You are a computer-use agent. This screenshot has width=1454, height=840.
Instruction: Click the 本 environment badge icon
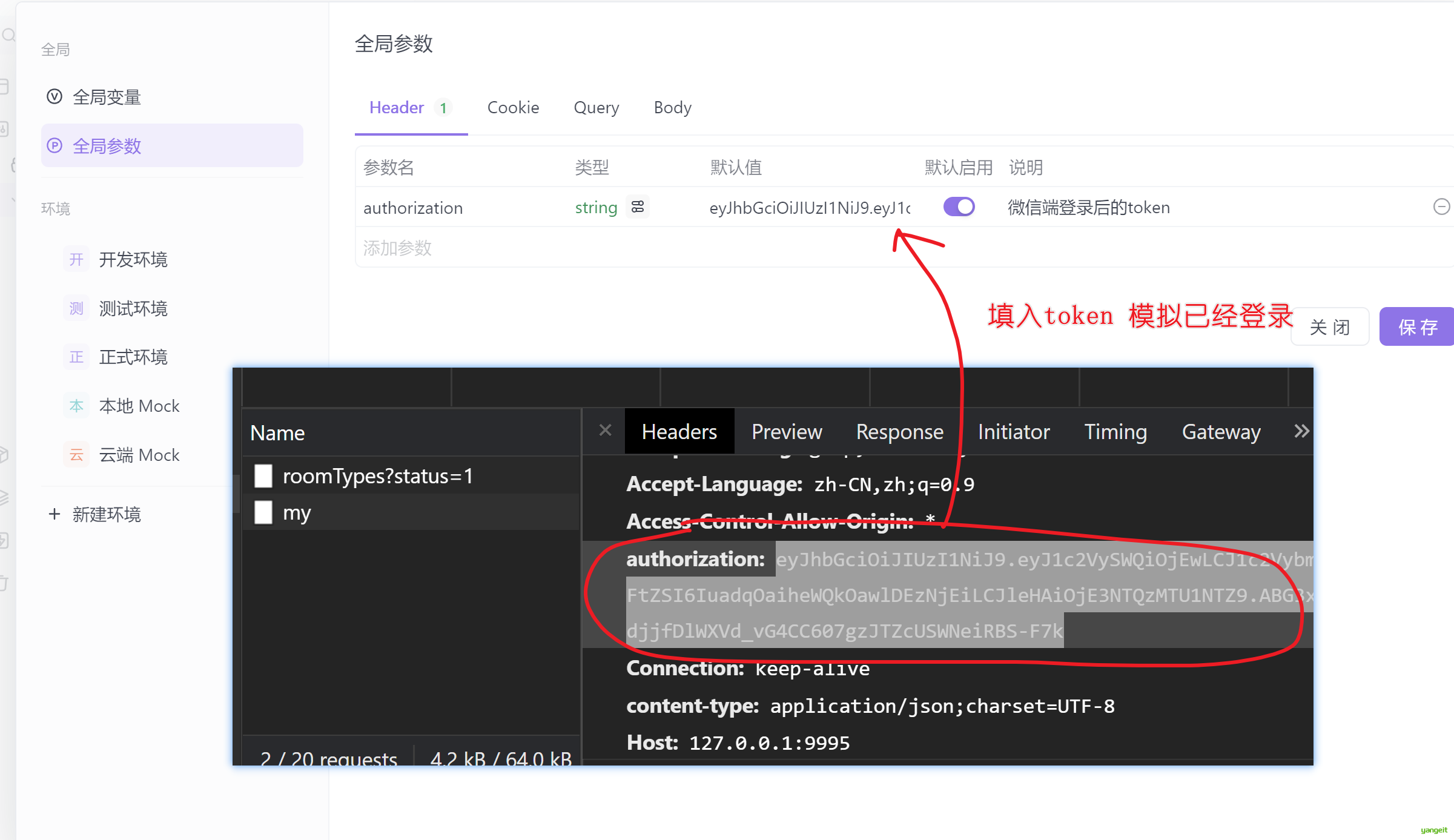point(76,406)
